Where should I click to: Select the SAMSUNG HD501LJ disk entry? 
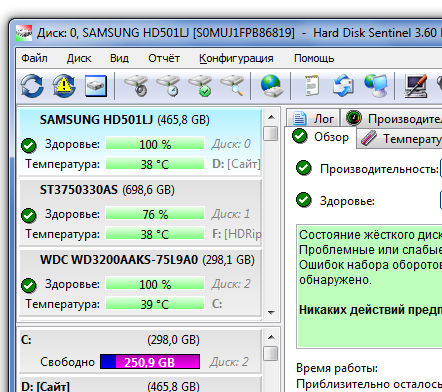140,142
